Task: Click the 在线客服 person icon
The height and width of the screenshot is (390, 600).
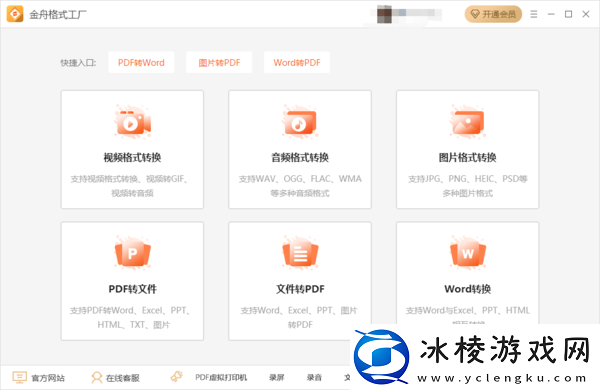Action: [x=96, y=377]
